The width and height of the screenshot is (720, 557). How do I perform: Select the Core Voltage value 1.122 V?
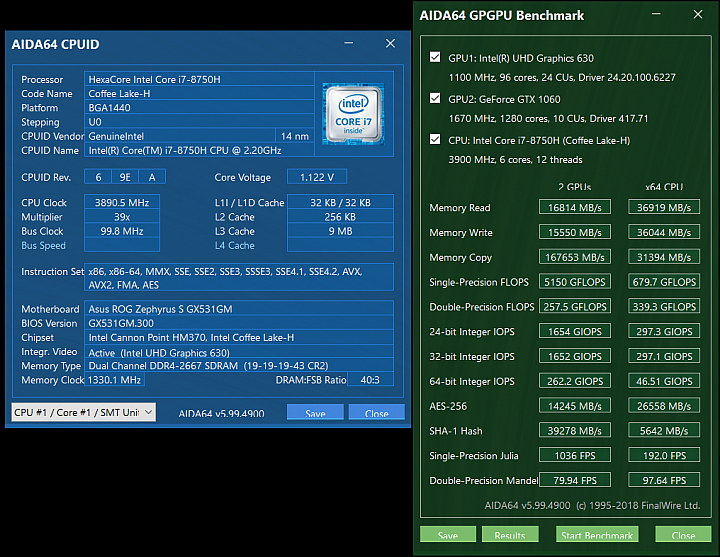(x=317, y=177)
